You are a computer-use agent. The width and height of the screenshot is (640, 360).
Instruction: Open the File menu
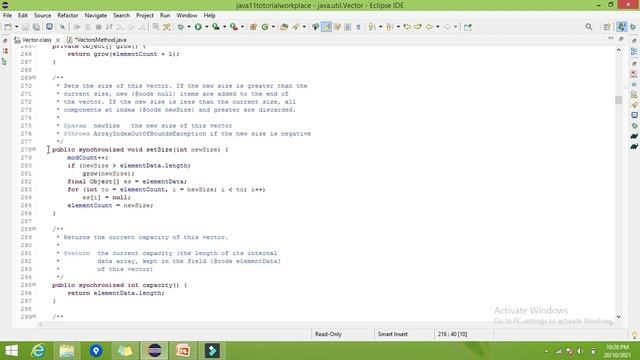[7, 16]
